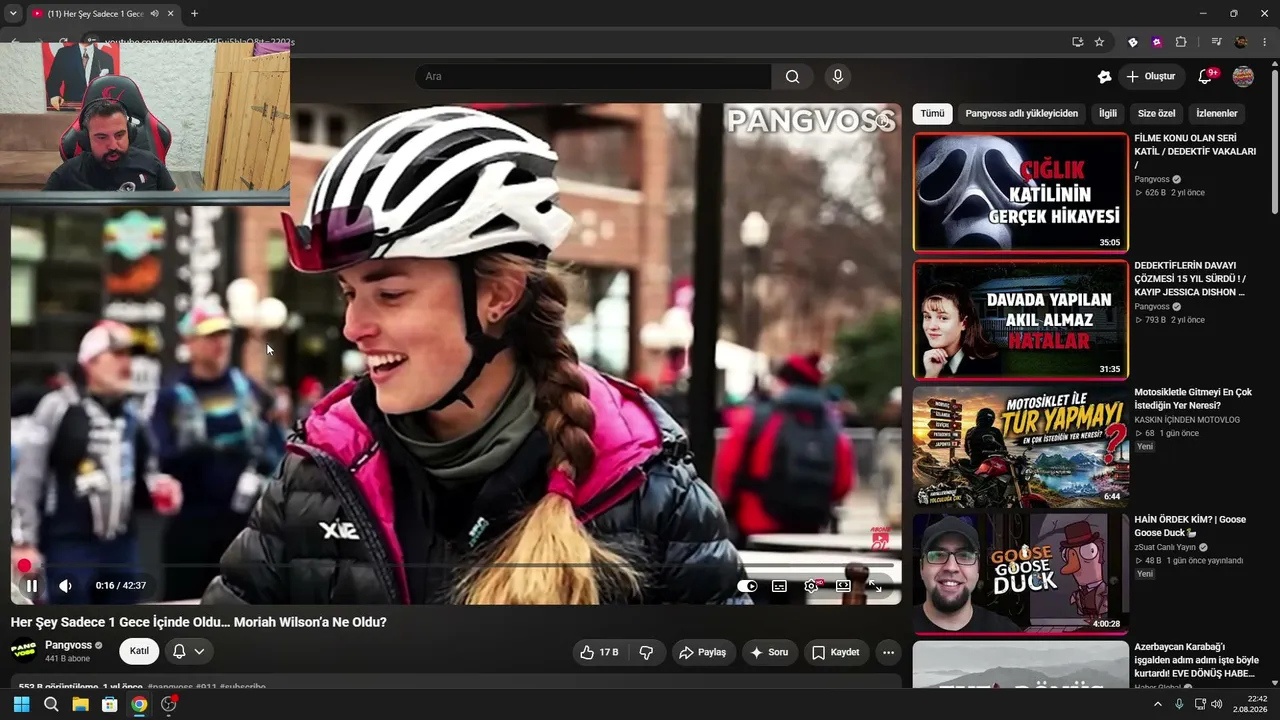This screenshot has height=720, width=1280.
Task: Like the video with 17 B
Action: (599, 652)
